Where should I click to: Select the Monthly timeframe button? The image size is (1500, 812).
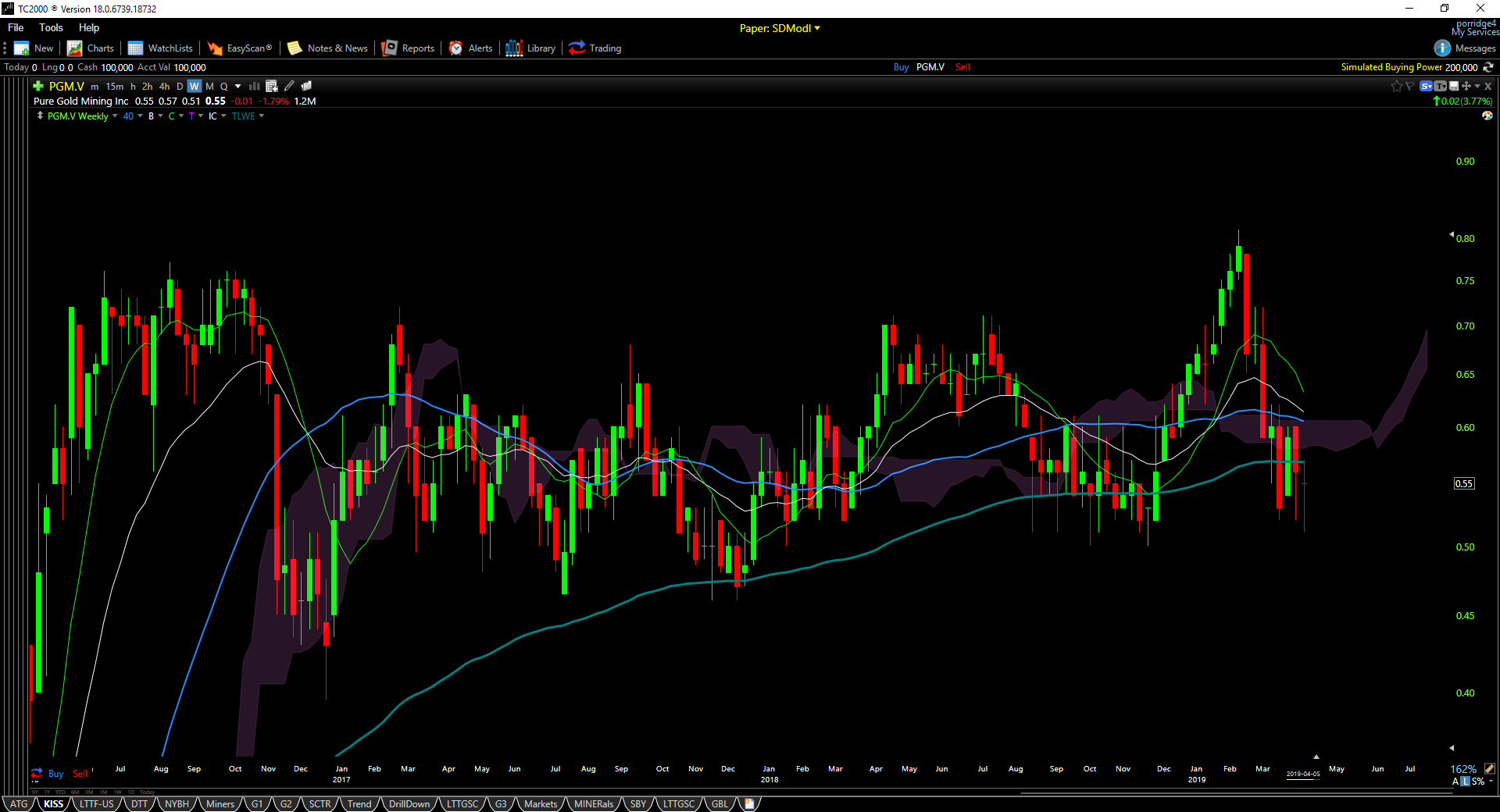[x=209, y=86]
